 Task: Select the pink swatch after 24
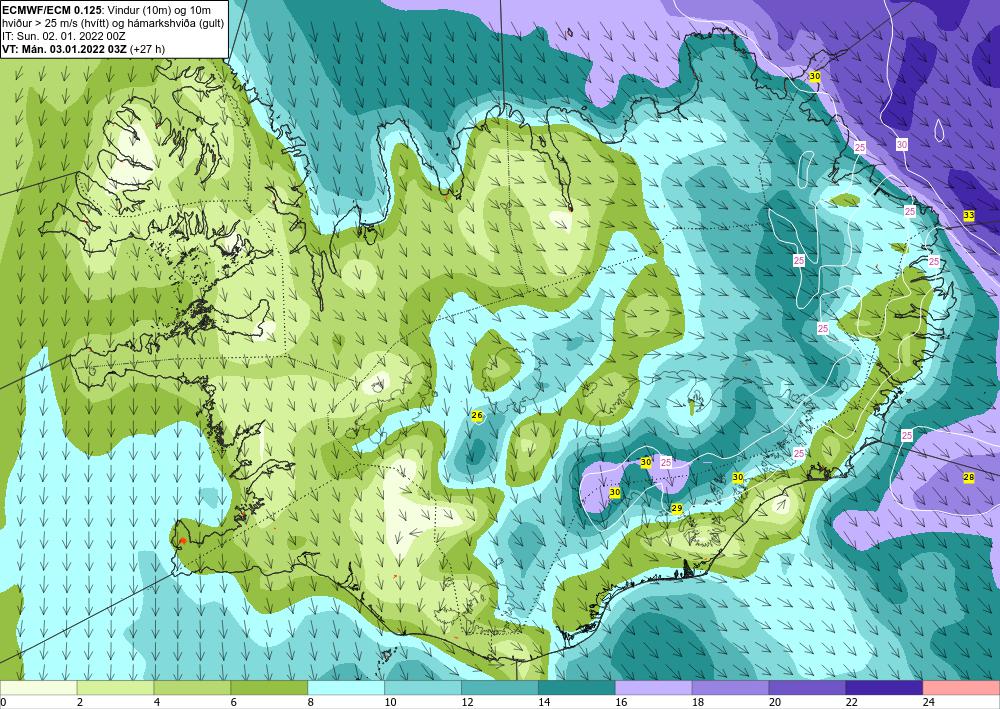[x=961, y=688]
